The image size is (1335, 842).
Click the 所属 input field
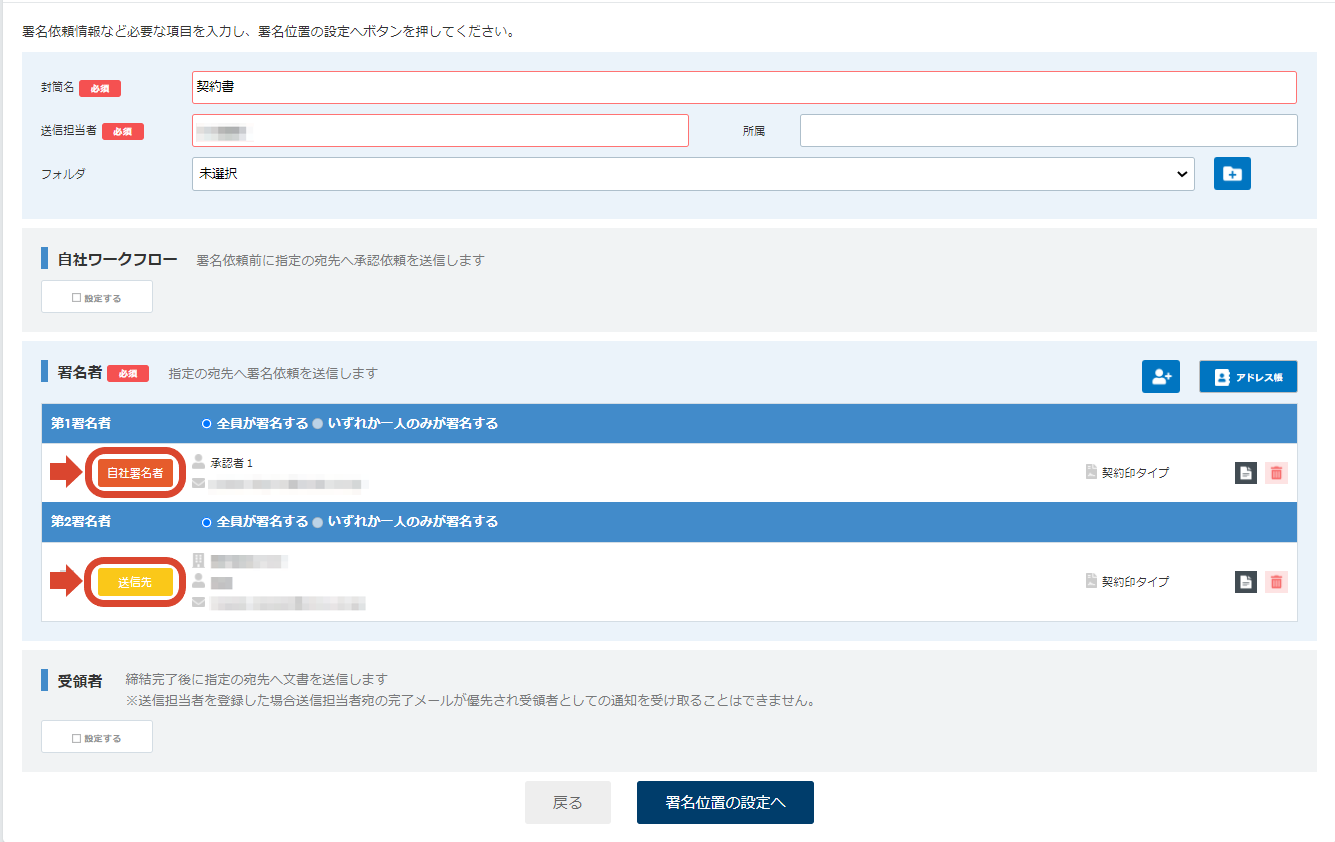pyautogui.click(x=1049, y=130)
